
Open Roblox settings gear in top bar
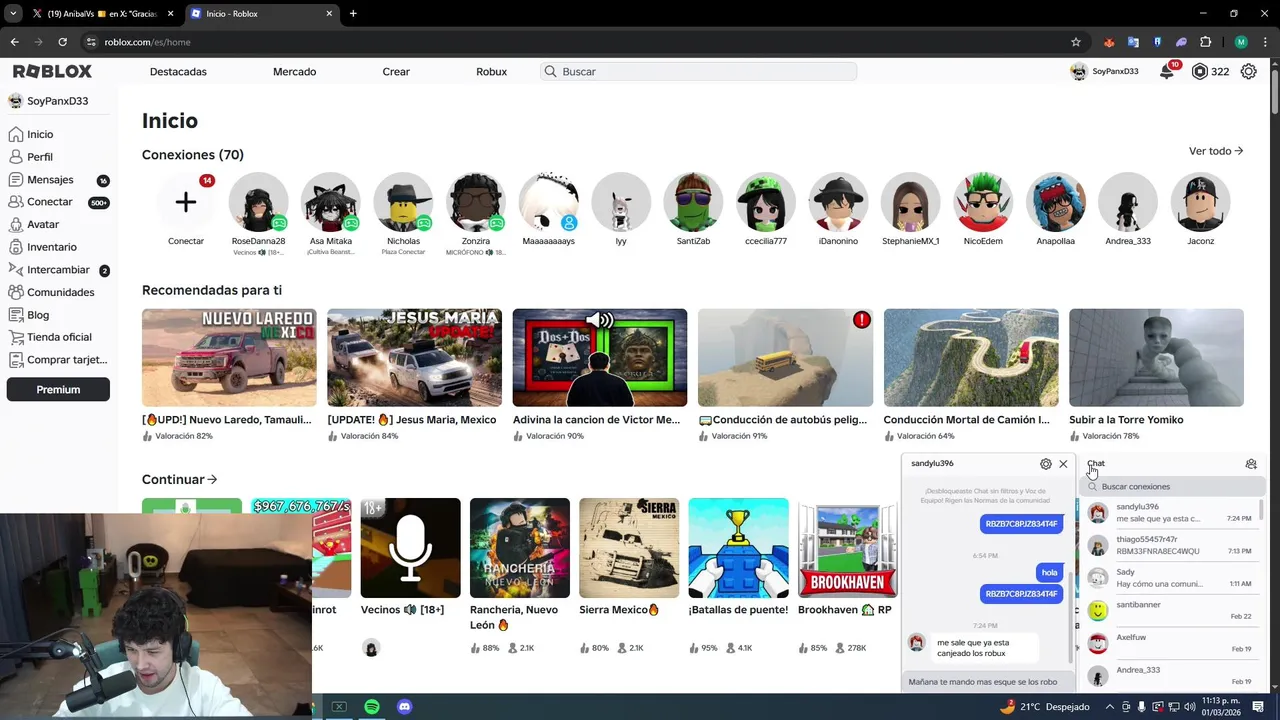[x=1248, y=72]
